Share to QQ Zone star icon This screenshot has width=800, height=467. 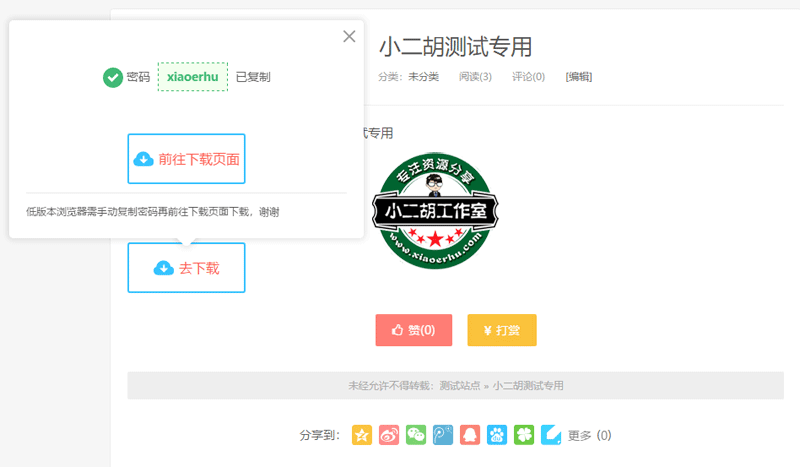[x=362, y=435]
